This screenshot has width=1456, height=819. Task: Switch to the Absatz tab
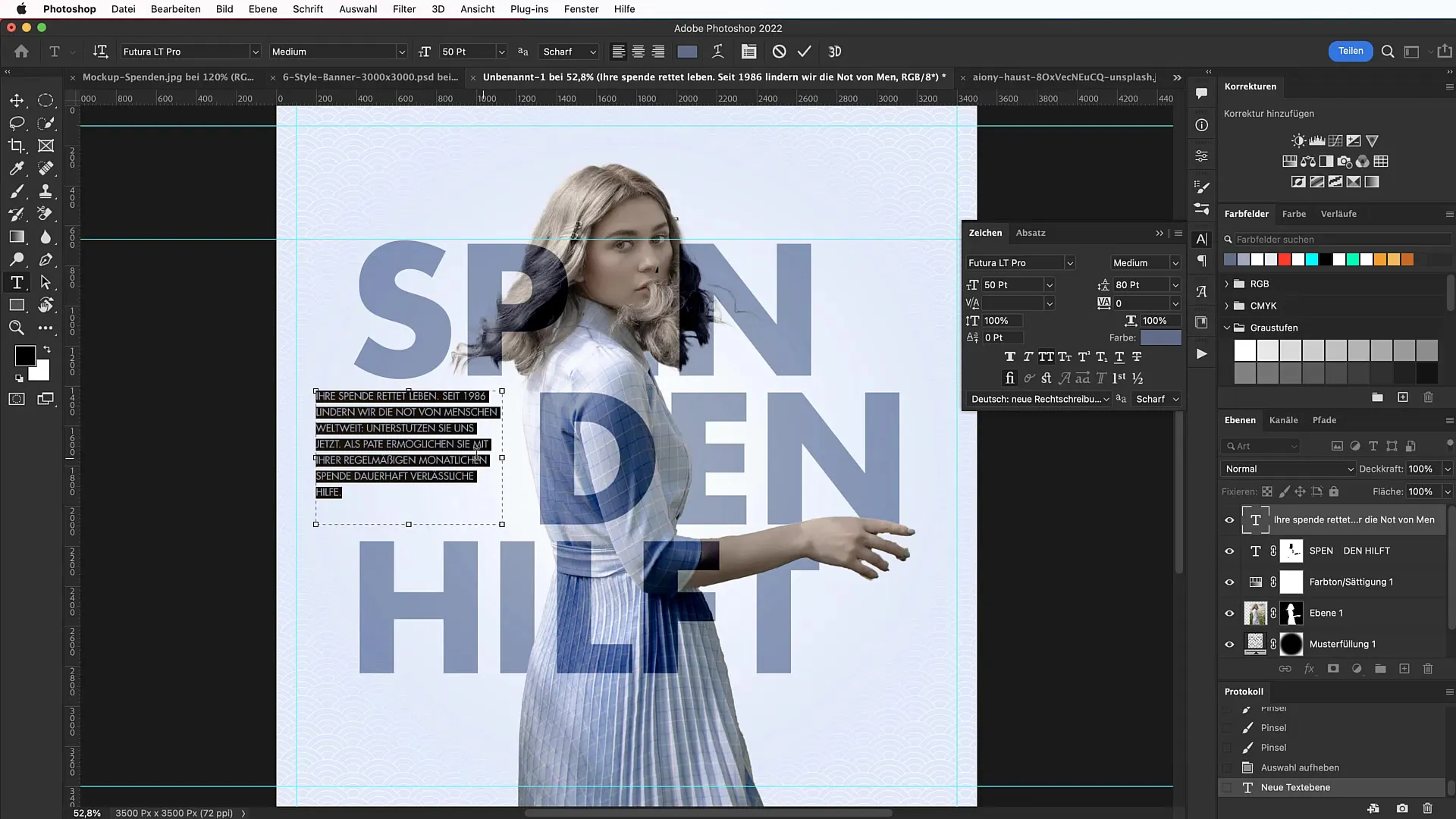coord(1030,232)
